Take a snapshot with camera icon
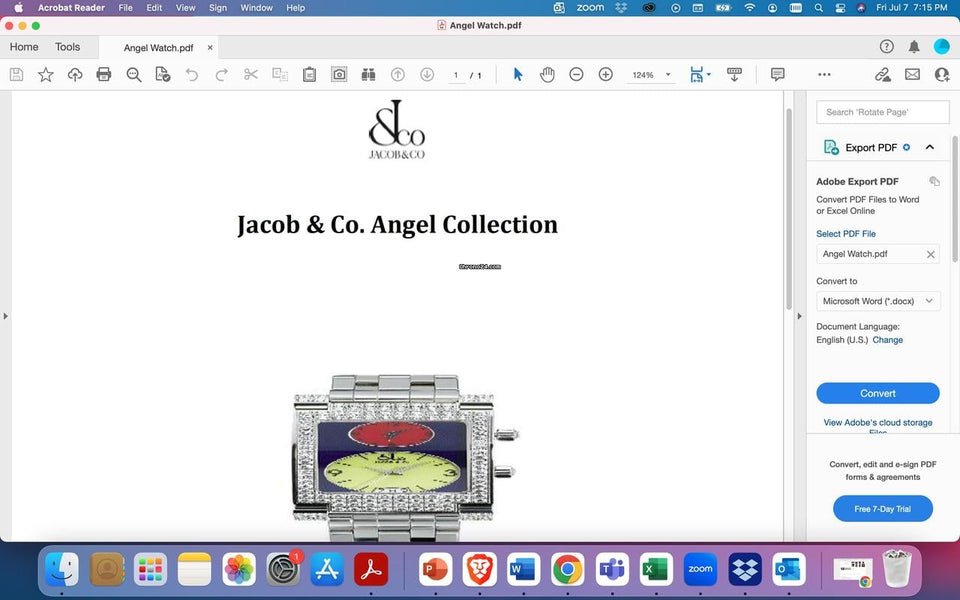 339,75
